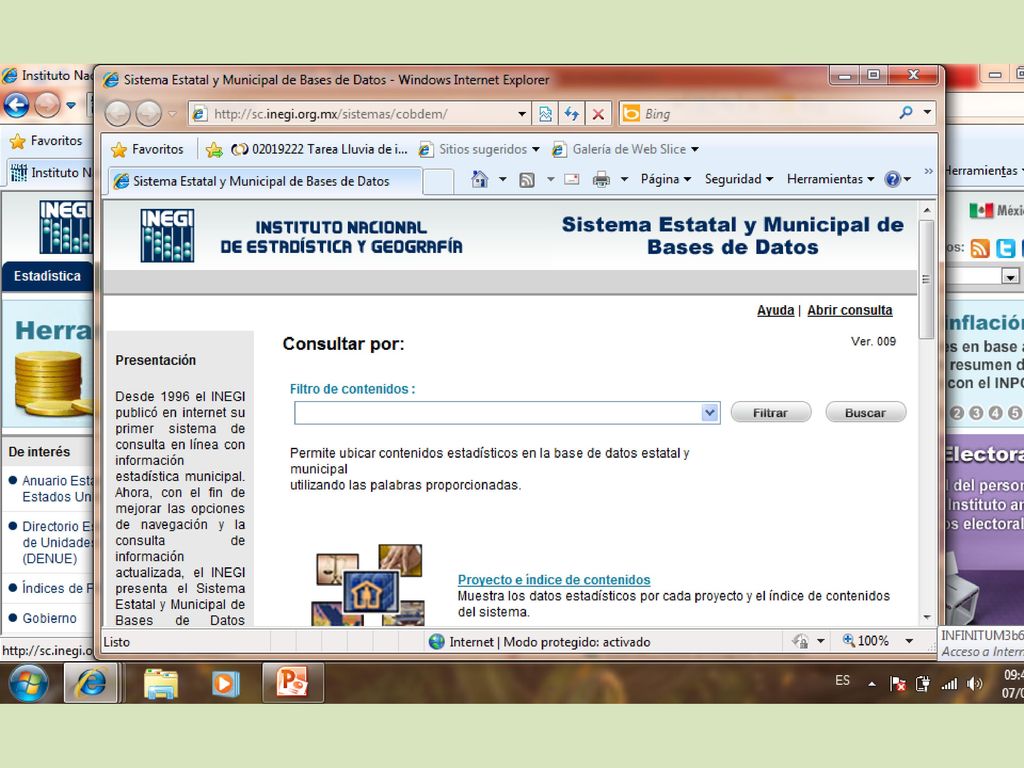Screen dimensions: 1024x768
Task: Click the Read mail icon in command bar
Action: (571, 179)
